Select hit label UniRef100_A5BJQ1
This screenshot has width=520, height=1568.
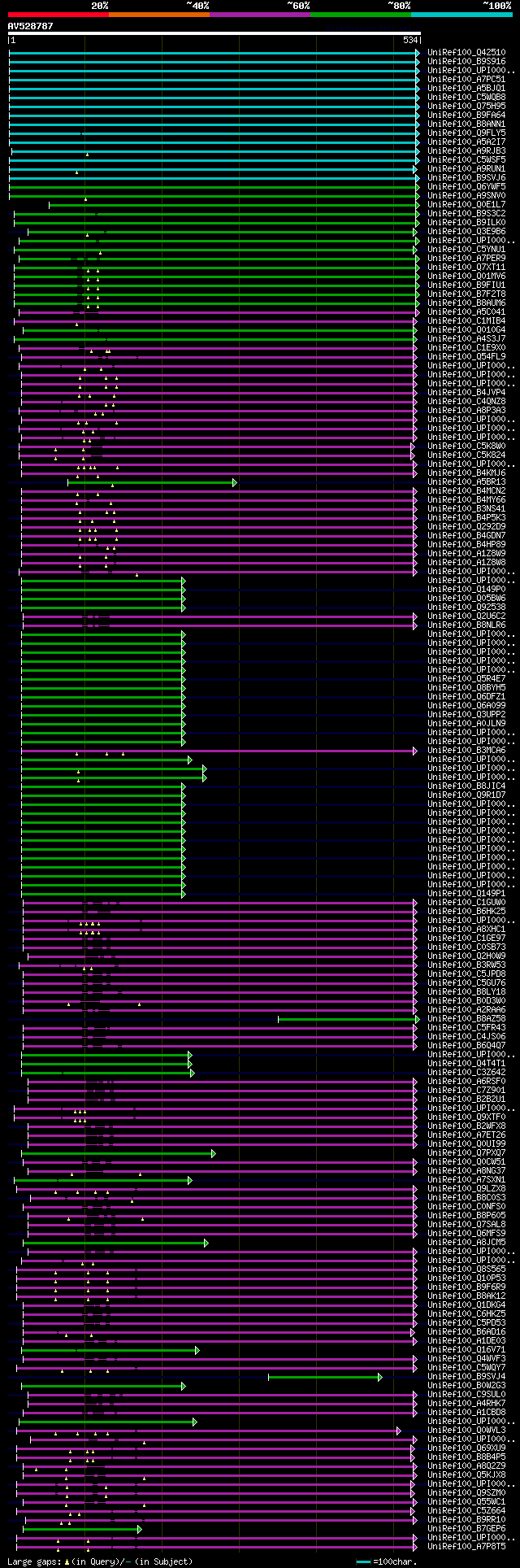[x=468, y=89]
